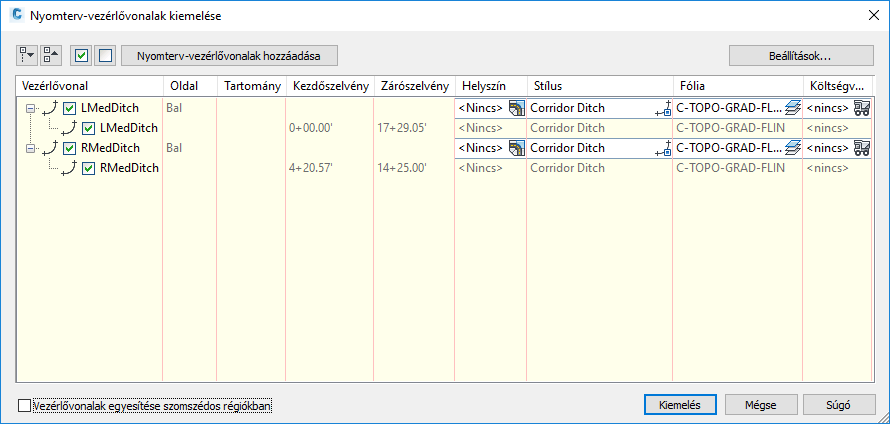Viewport: 890px width, 424px height.
Task: Click the layer icon in LMedDitch row
Action: click(x=793, y=108)
